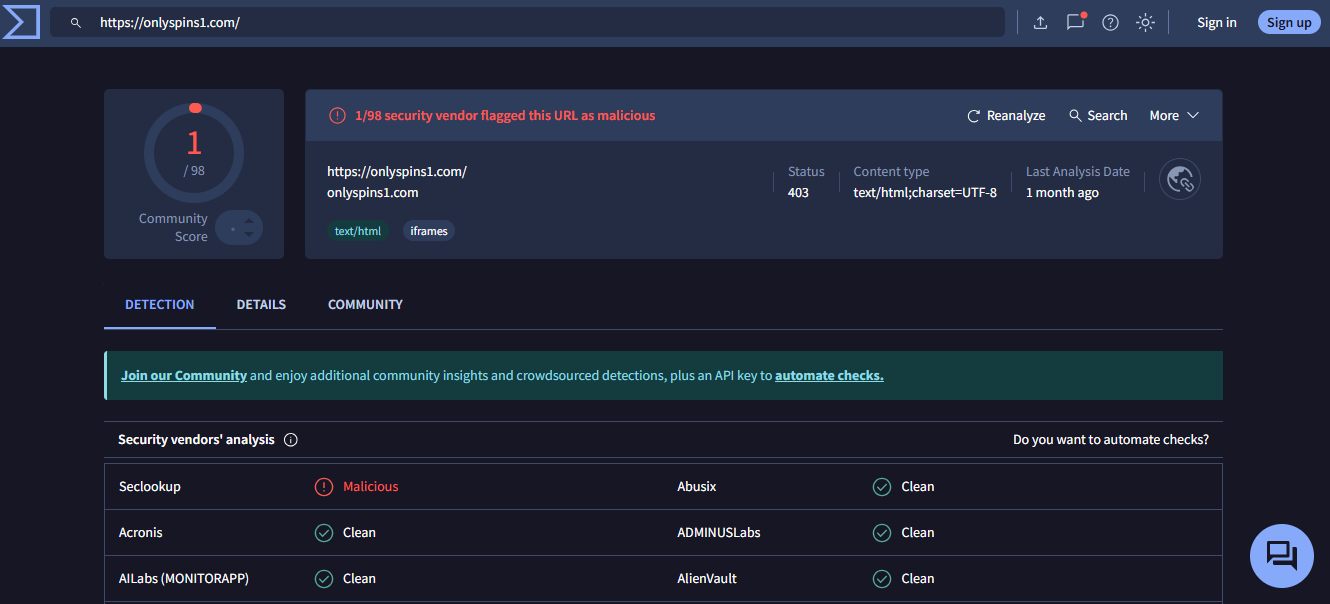The width and height of the screenshot is (1330, 604).
Task: Open the help question mark icon
Action: coord(1110,23)
